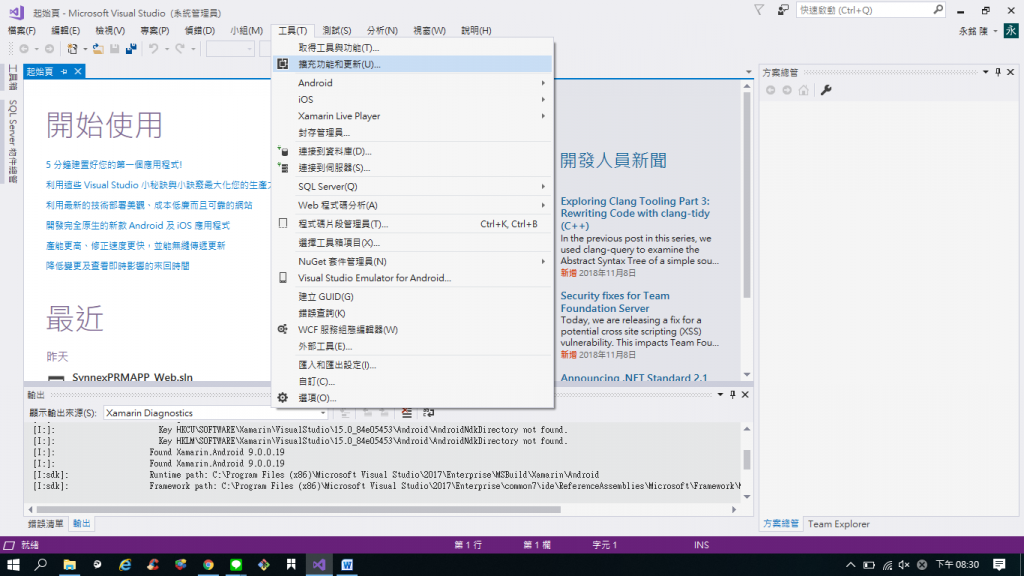Click the Output panel horizontal scrollbar
Image resolution: width=1024 pixels, height=576 pixels.
click(x=298, y=509)
